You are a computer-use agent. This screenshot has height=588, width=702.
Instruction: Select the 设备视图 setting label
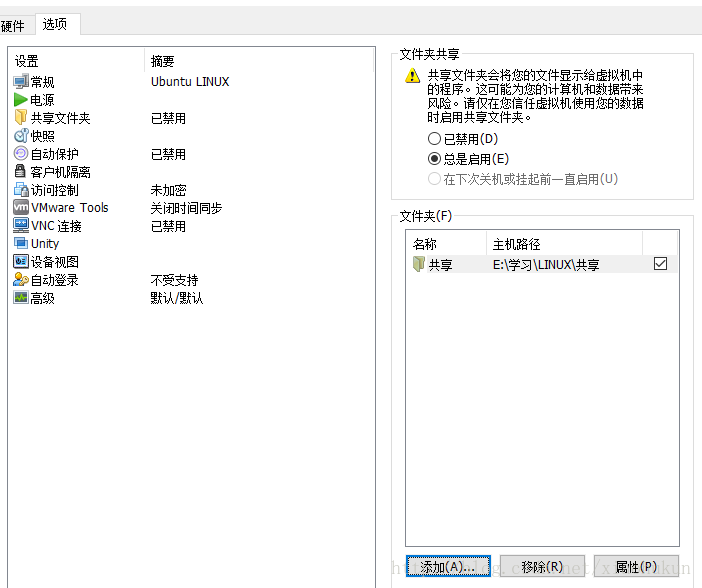coord(55,262)
